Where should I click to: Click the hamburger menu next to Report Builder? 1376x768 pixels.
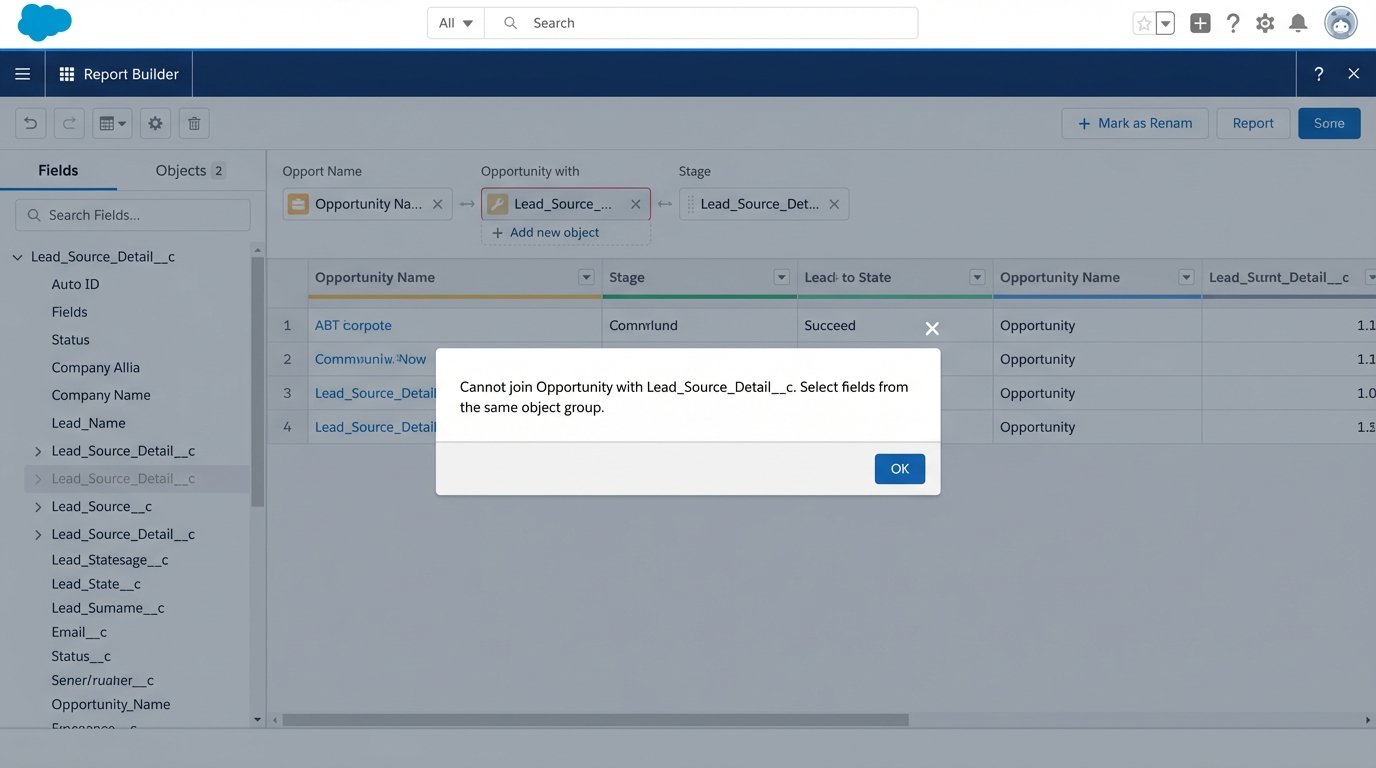22,73
